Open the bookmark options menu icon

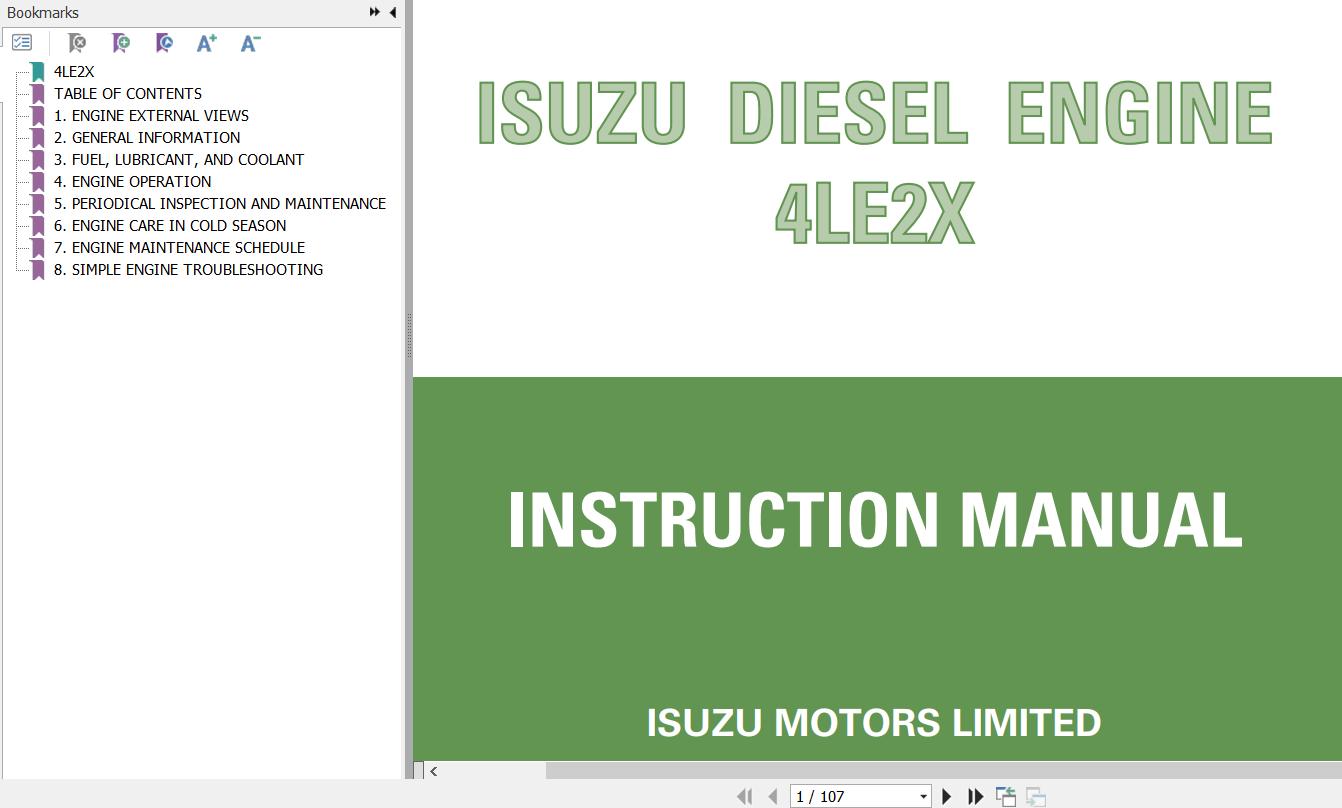22,43
